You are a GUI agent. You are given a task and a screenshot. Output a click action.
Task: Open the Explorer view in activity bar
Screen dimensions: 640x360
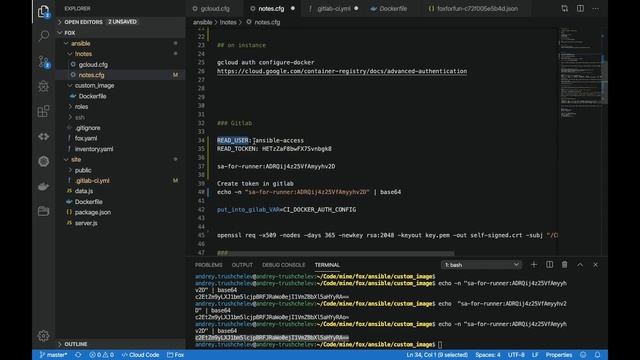[43, 11]
